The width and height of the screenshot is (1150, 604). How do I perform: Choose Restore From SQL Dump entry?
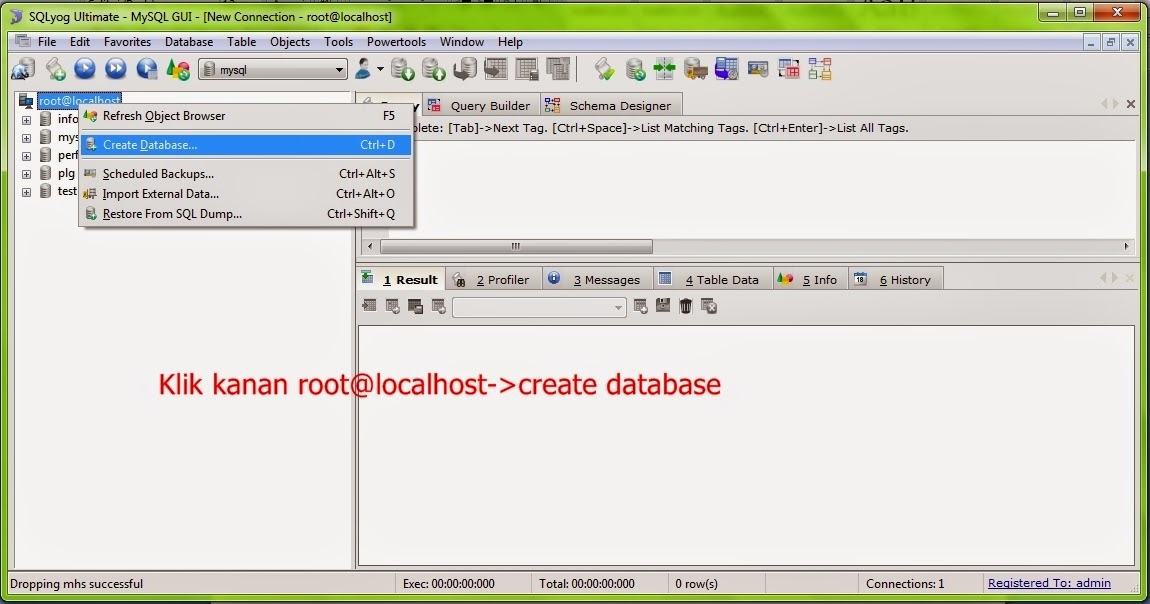coord(246,213)
